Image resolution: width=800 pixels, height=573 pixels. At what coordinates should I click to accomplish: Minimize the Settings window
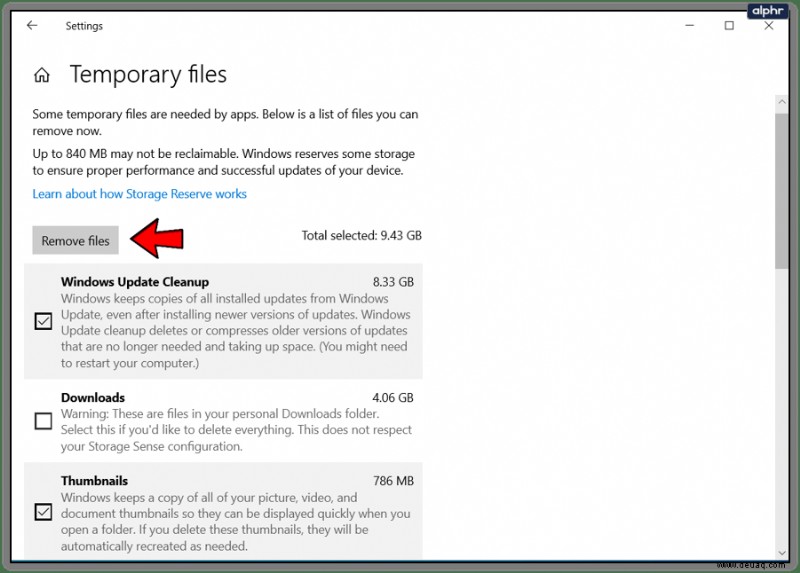click(x=690, y=26)
